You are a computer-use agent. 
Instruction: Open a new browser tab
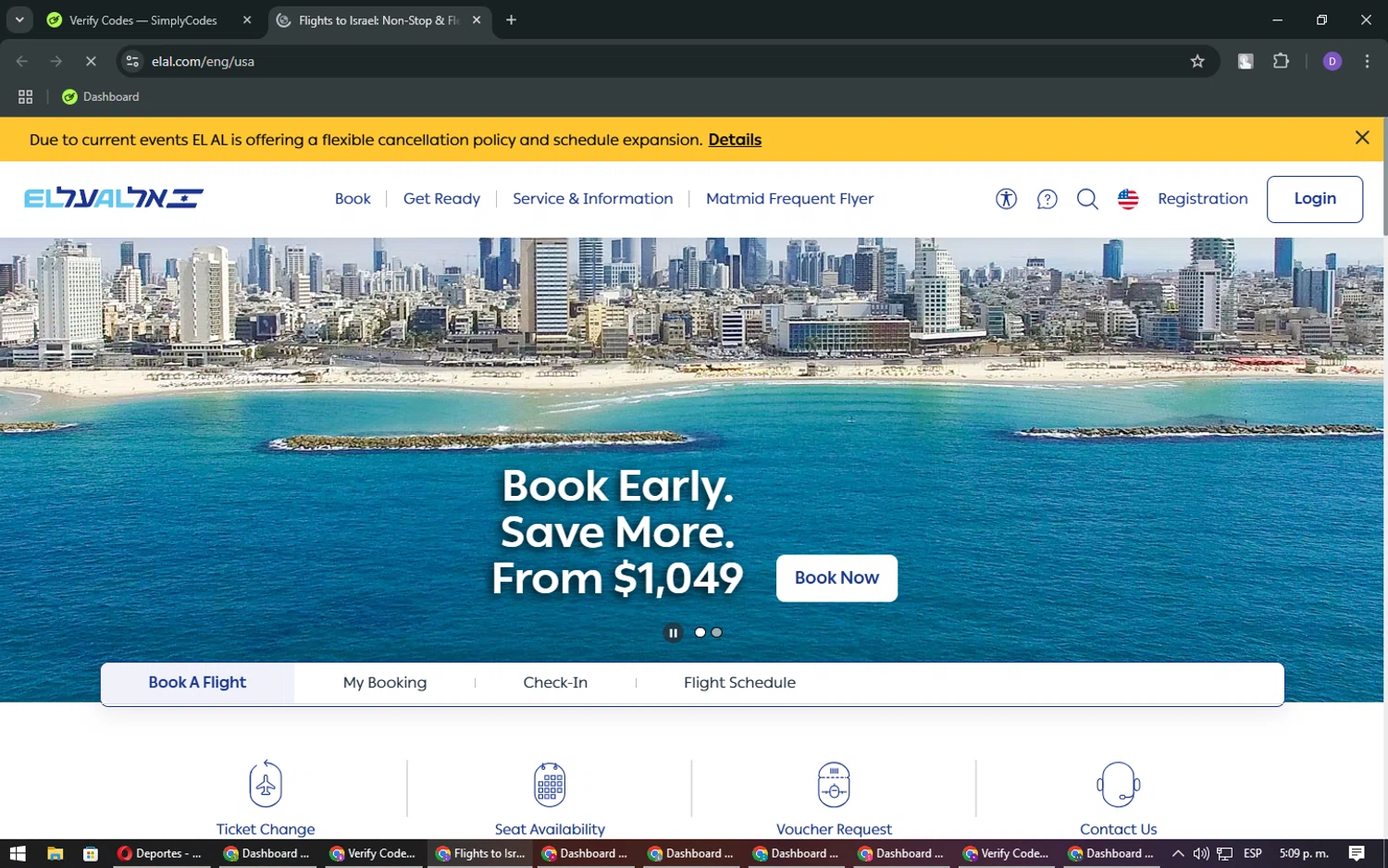[511, 19]
